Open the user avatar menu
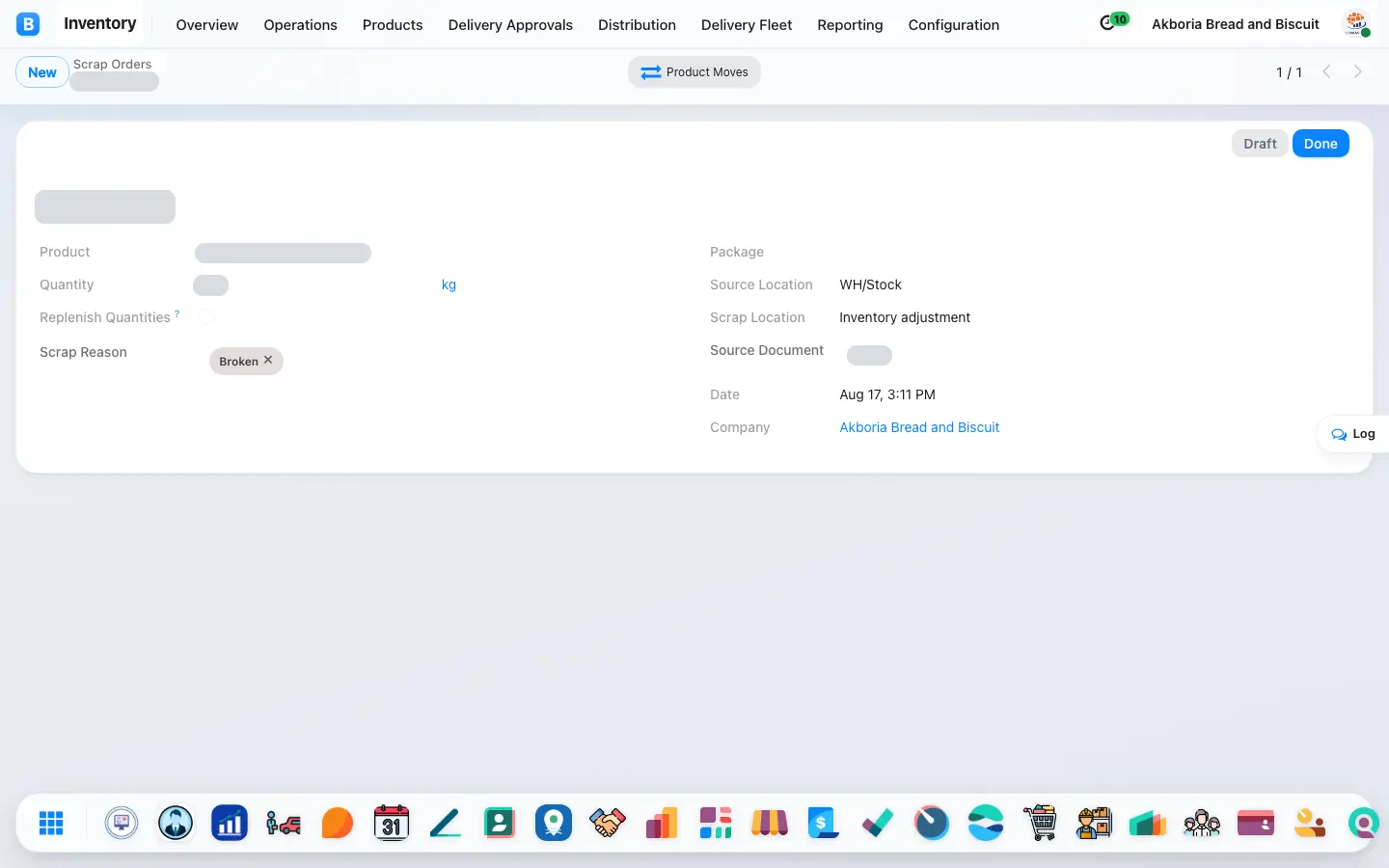 pos(1356,24)
